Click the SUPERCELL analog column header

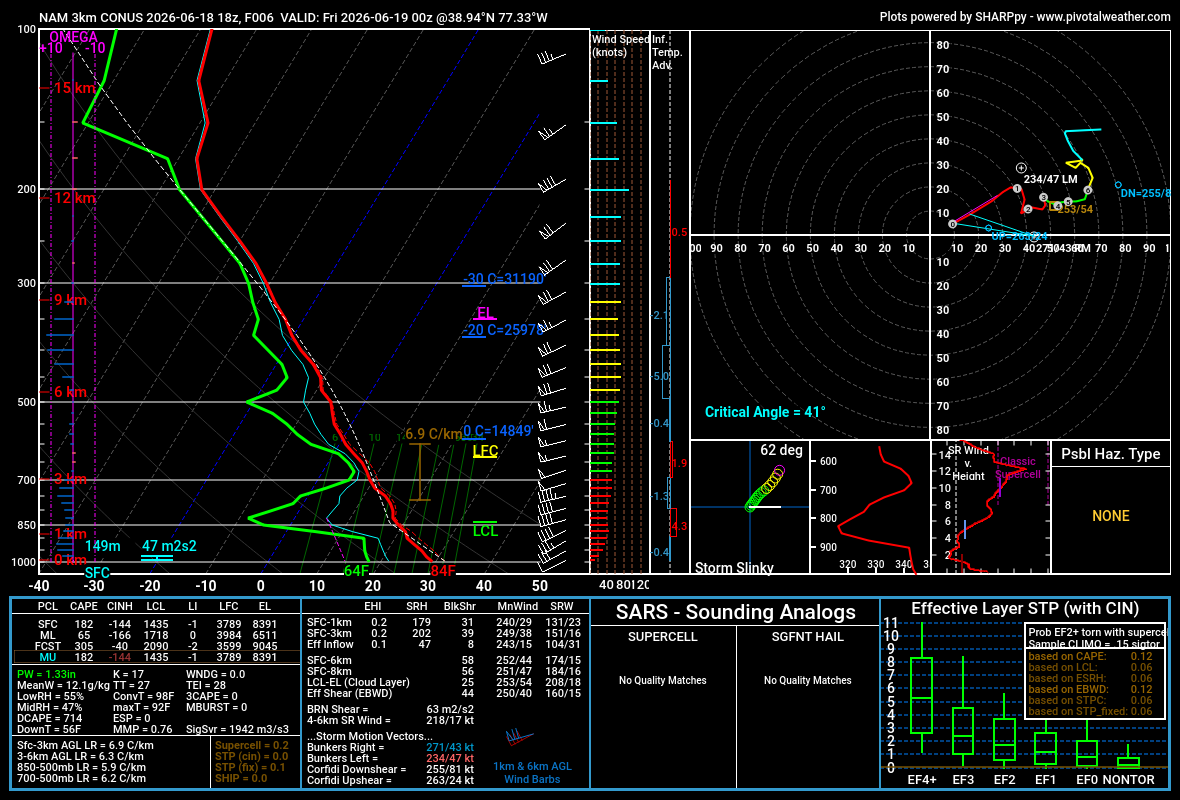click(662, 637)
